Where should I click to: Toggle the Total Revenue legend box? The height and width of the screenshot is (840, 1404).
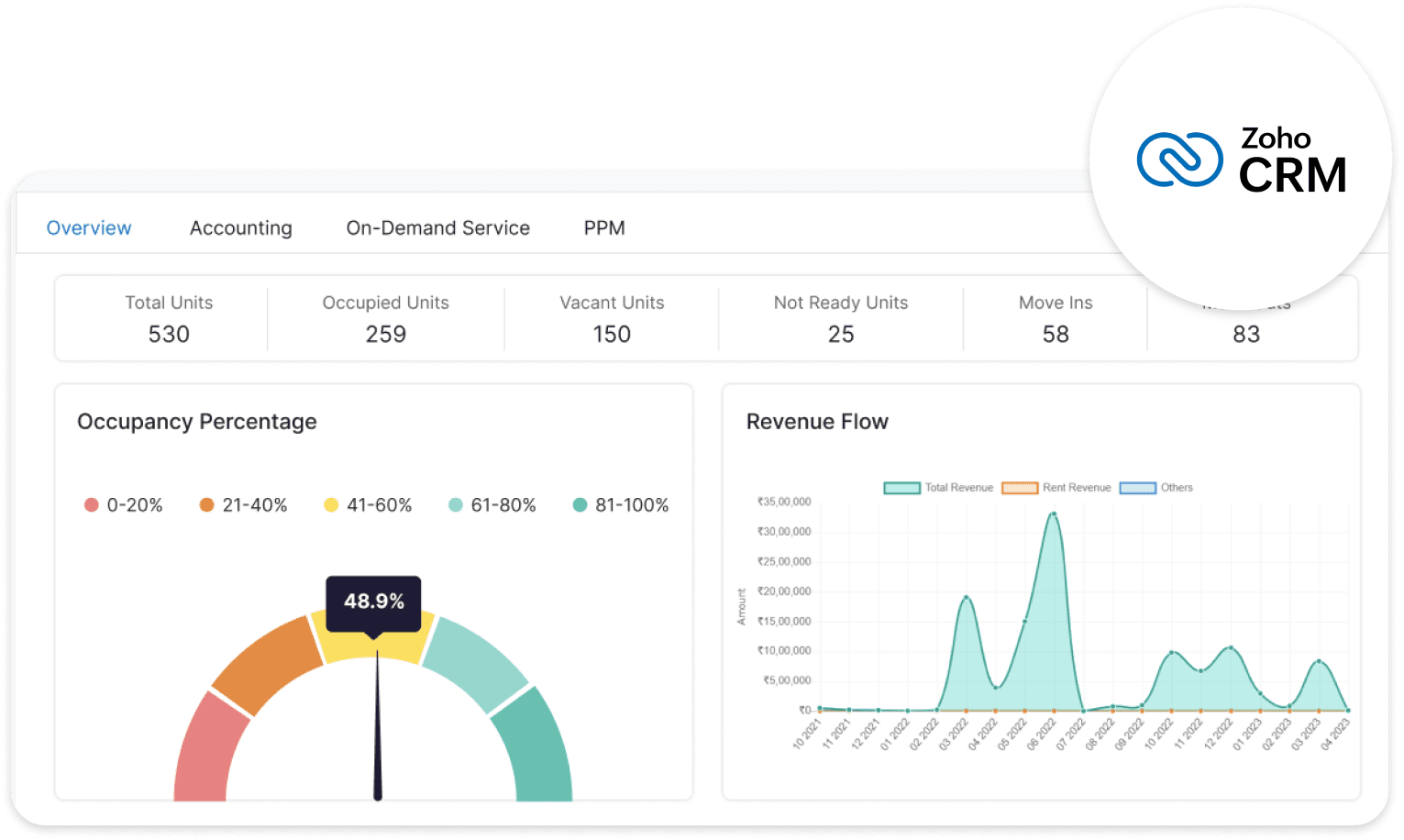(901, 488)
